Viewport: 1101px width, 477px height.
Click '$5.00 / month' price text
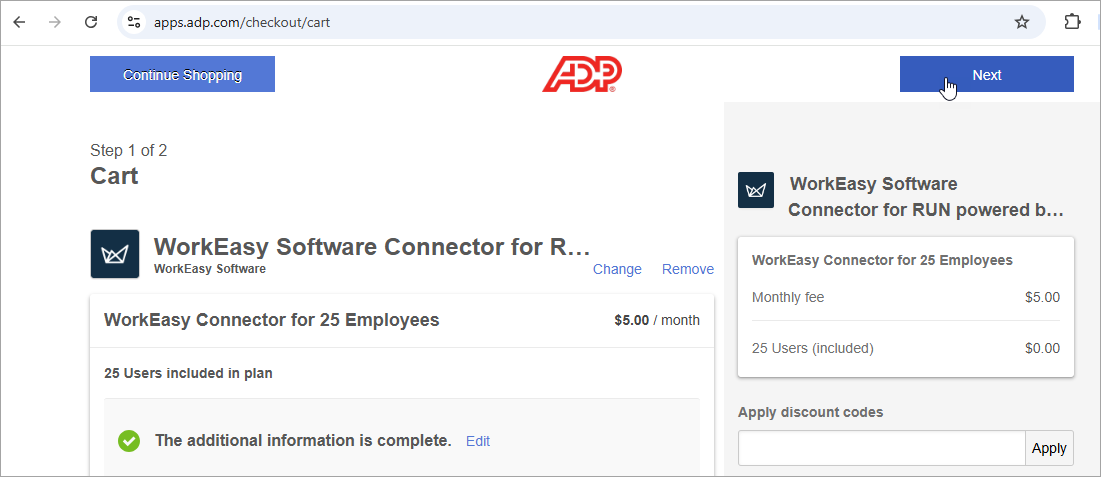[x=657, y=320]
